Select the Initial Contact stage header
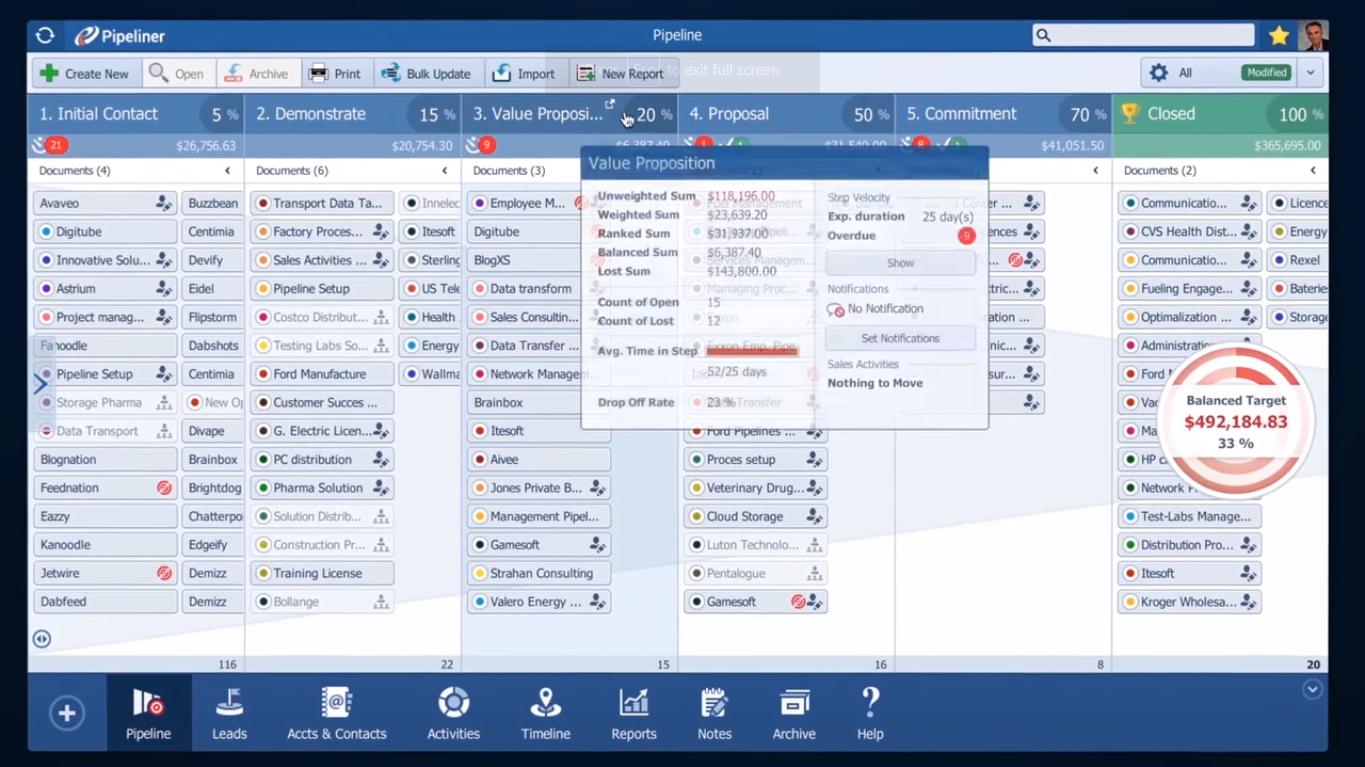Image resolution: width=1365 pixels, height=767 pixels. click(136, 114)
